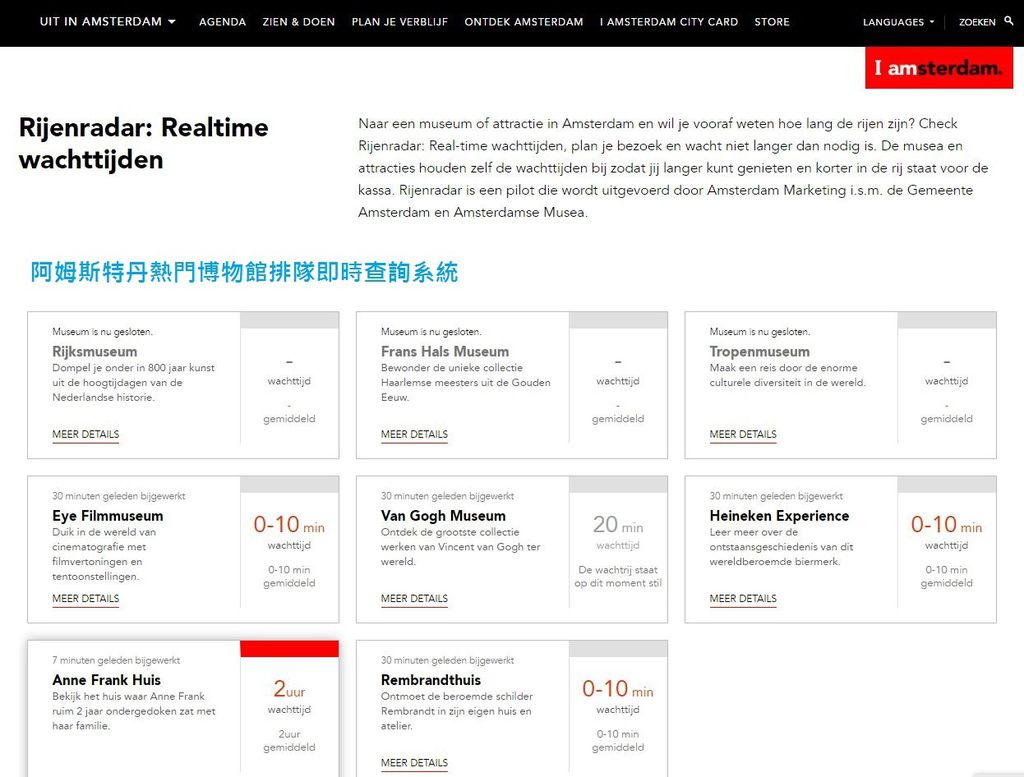Screen dimensions: 1024x777
Task: Click the Van Gogh Museum 20 min wait time
Action: [x=618, y=524]
